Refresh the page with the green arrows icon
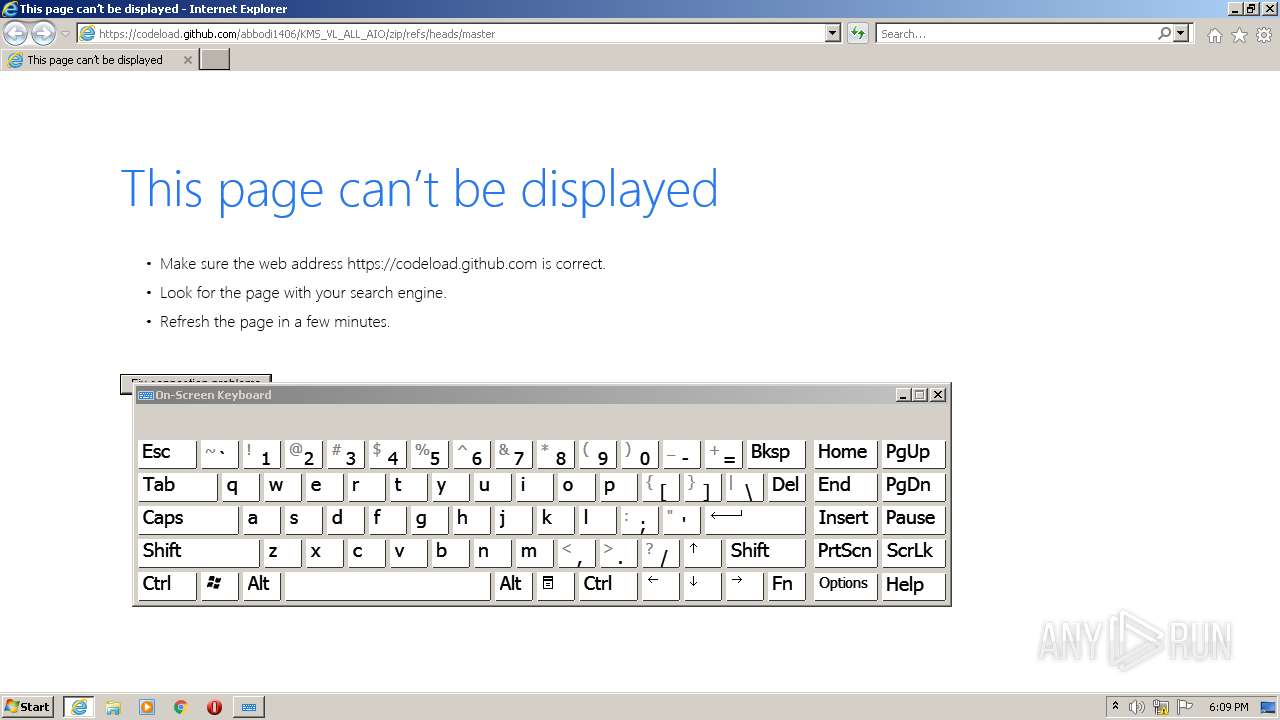This screenshot has height=720, width=1280. (x=857, y=33)
